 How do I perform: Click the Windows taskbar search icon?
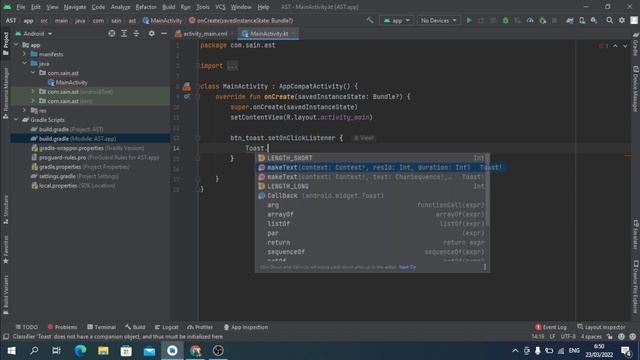pos(34,351)
